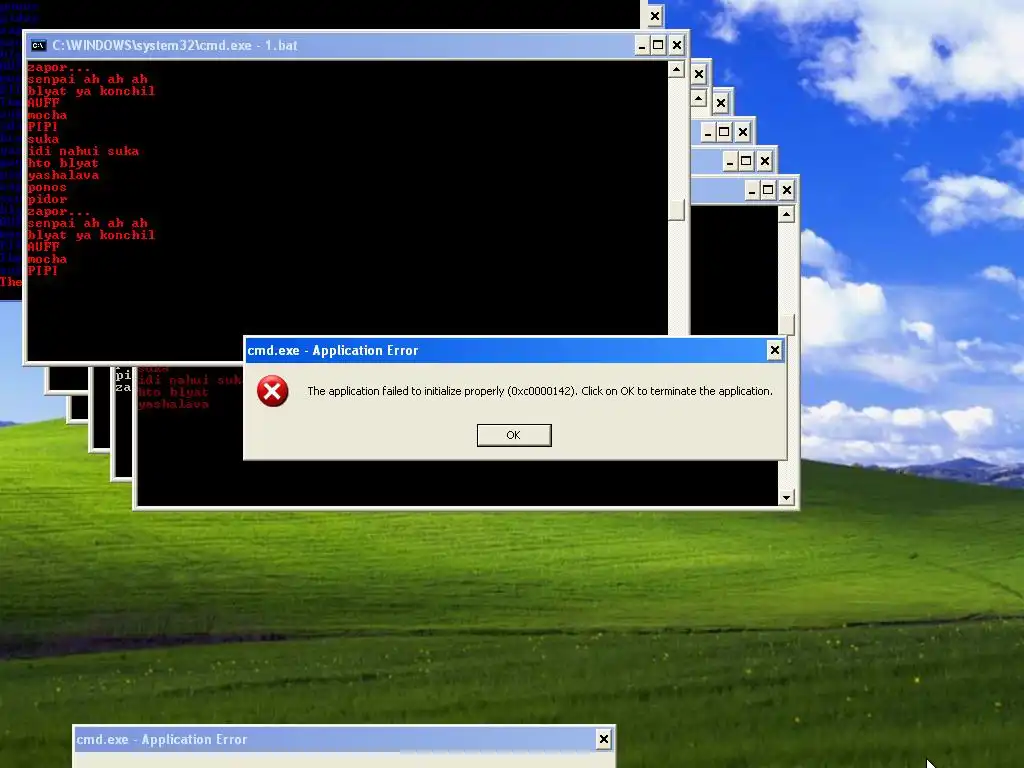Click the 'ponos' line in 1.bat console
Screen dimensions: 1024x768
47,187
